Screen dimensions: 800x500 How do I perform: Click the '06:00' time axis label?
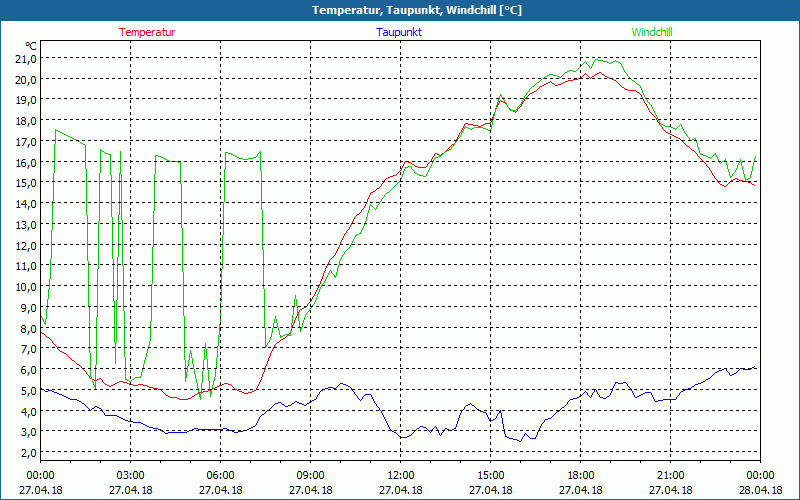221,476
